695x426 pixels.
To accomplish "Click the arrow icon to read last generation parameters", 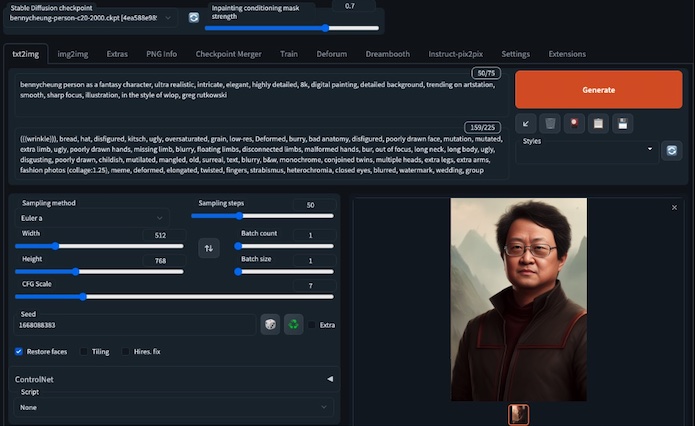I will [x=527, y=123].
